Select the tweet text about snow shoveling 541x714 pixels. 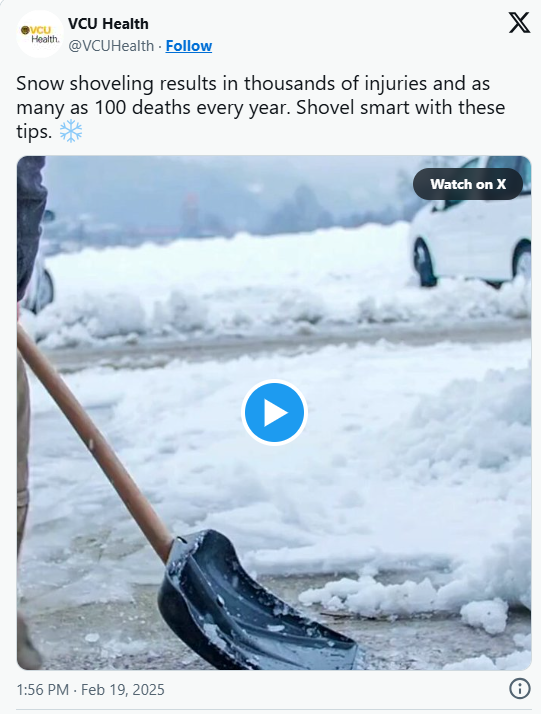tap(261, 108)
